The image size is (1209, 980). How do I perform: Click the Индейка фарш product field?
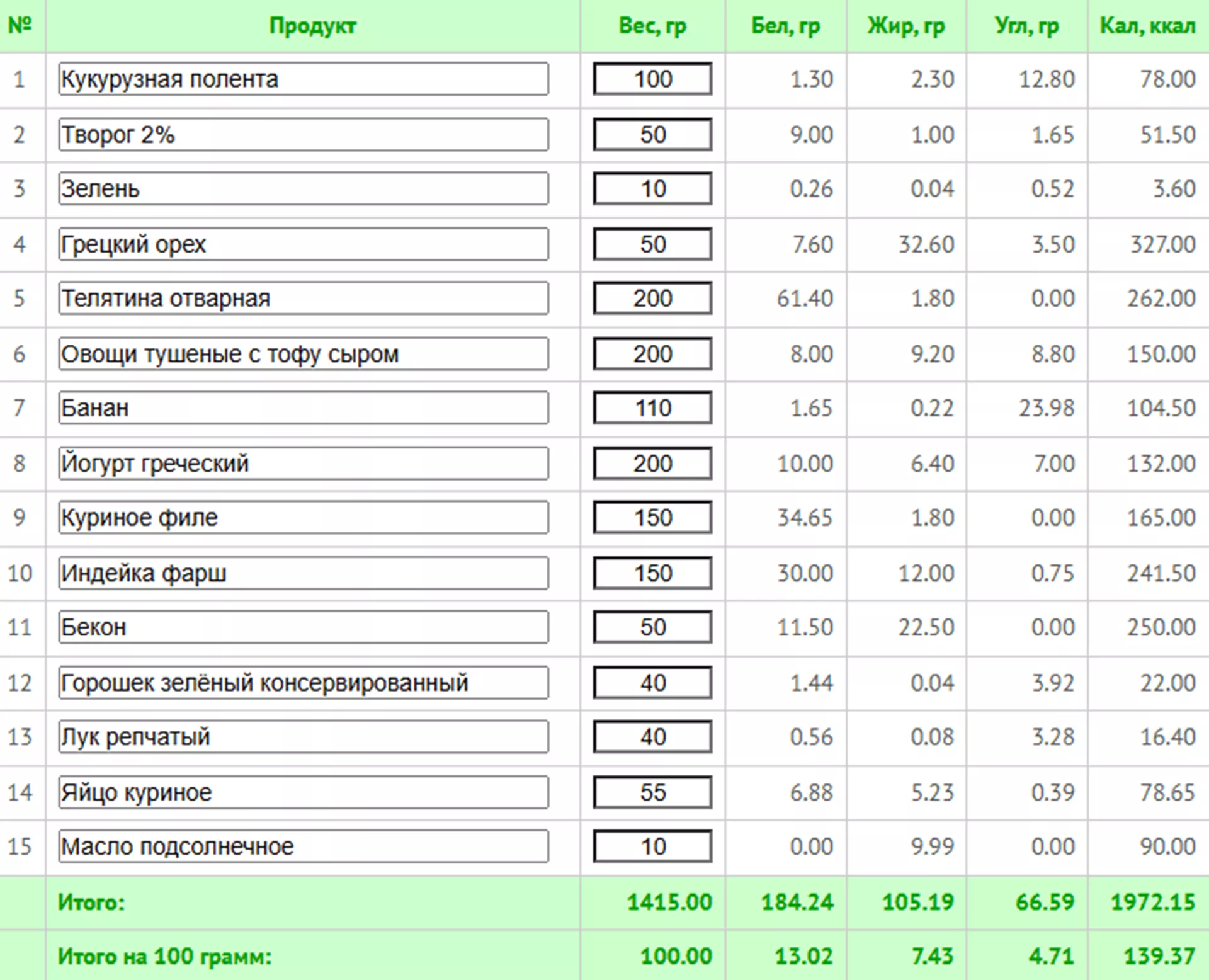[303, 573]
